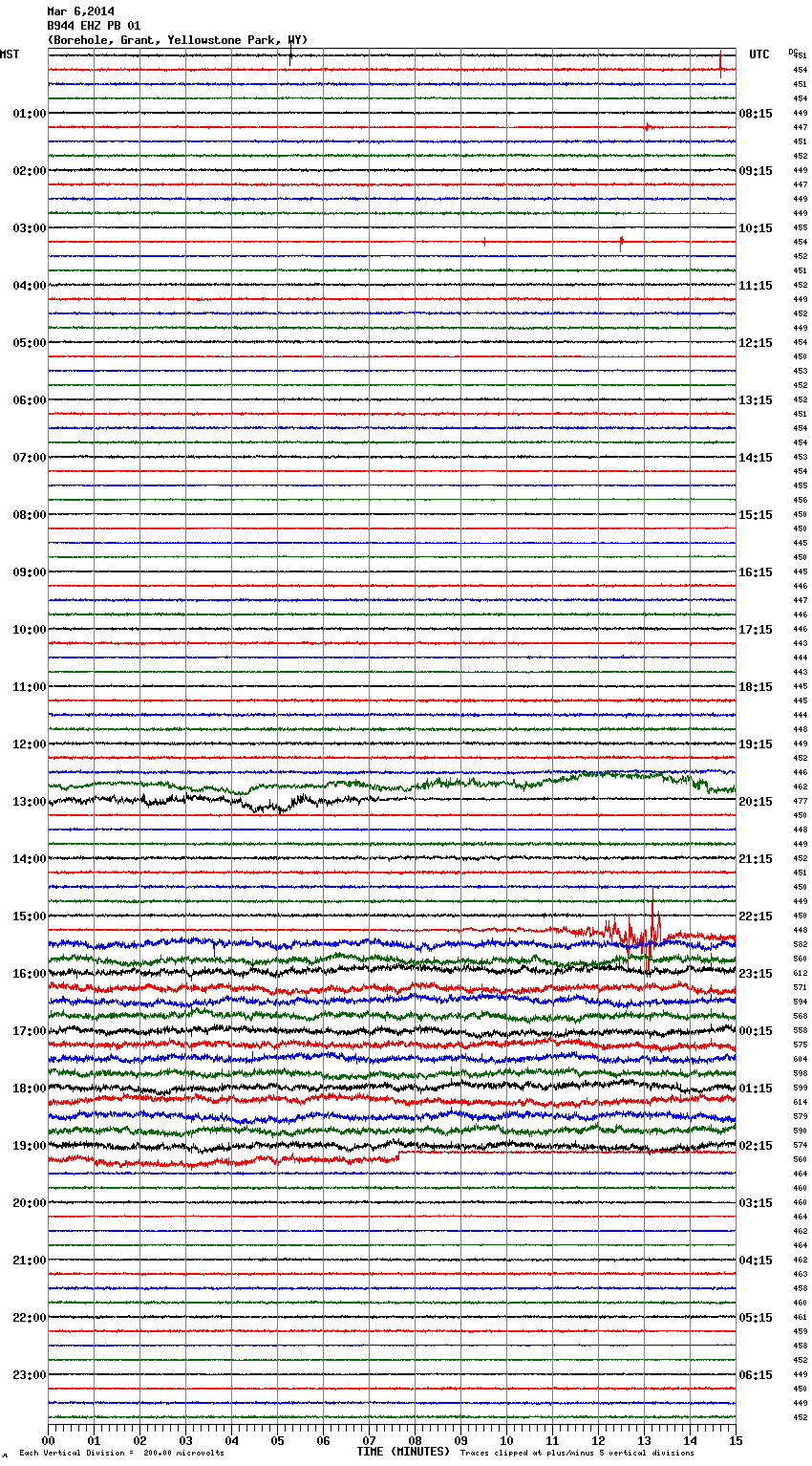Select the B944 EHZ PB 01 station label
Viewport: 812px width, 1466px height.
click(x=94, y=26)
